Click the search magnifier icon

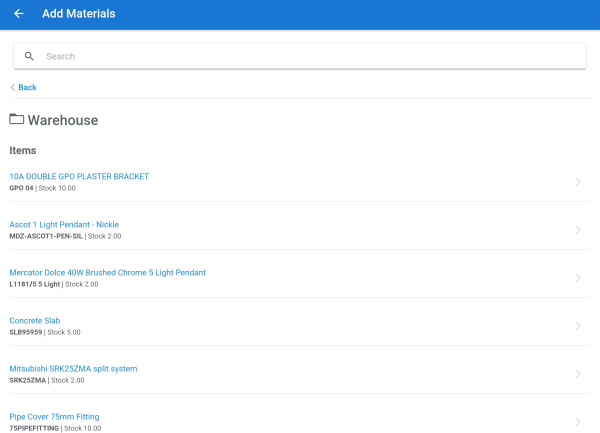29,56
